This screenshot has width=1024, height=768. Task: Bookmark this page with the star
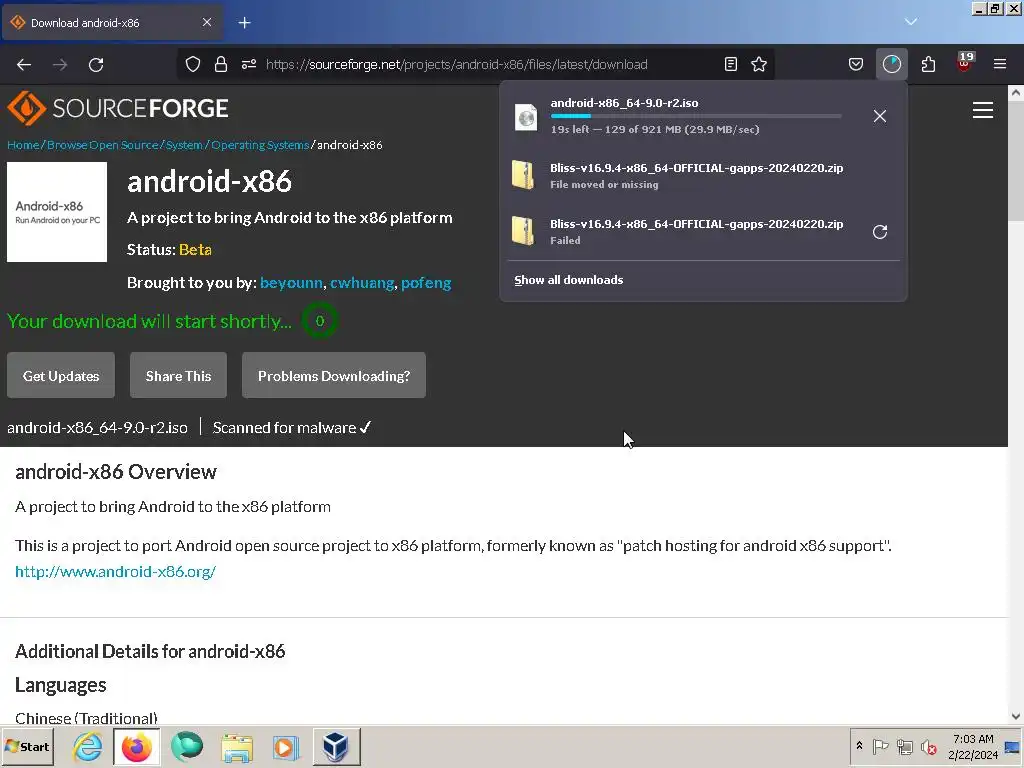pyautogui.click(x=759, y=64)
